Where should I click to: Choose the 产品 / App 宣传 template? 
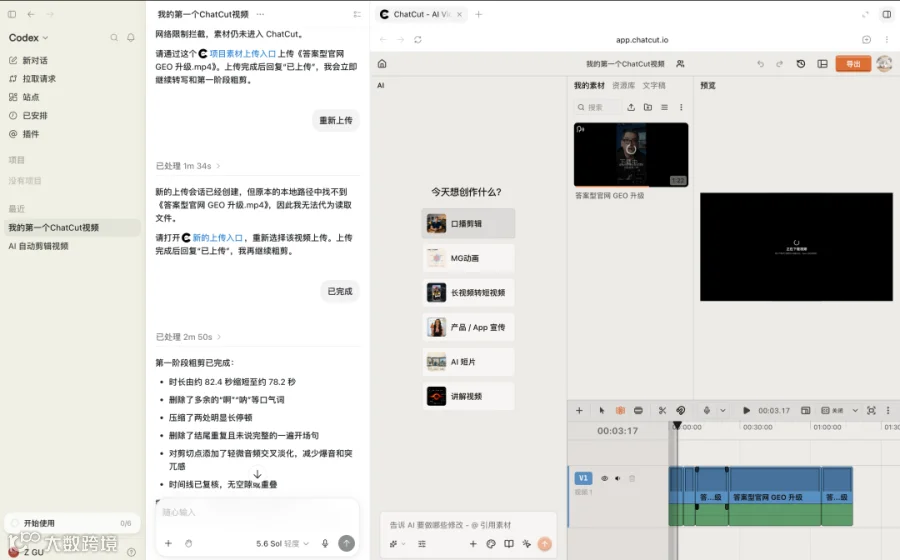[468, 327]
